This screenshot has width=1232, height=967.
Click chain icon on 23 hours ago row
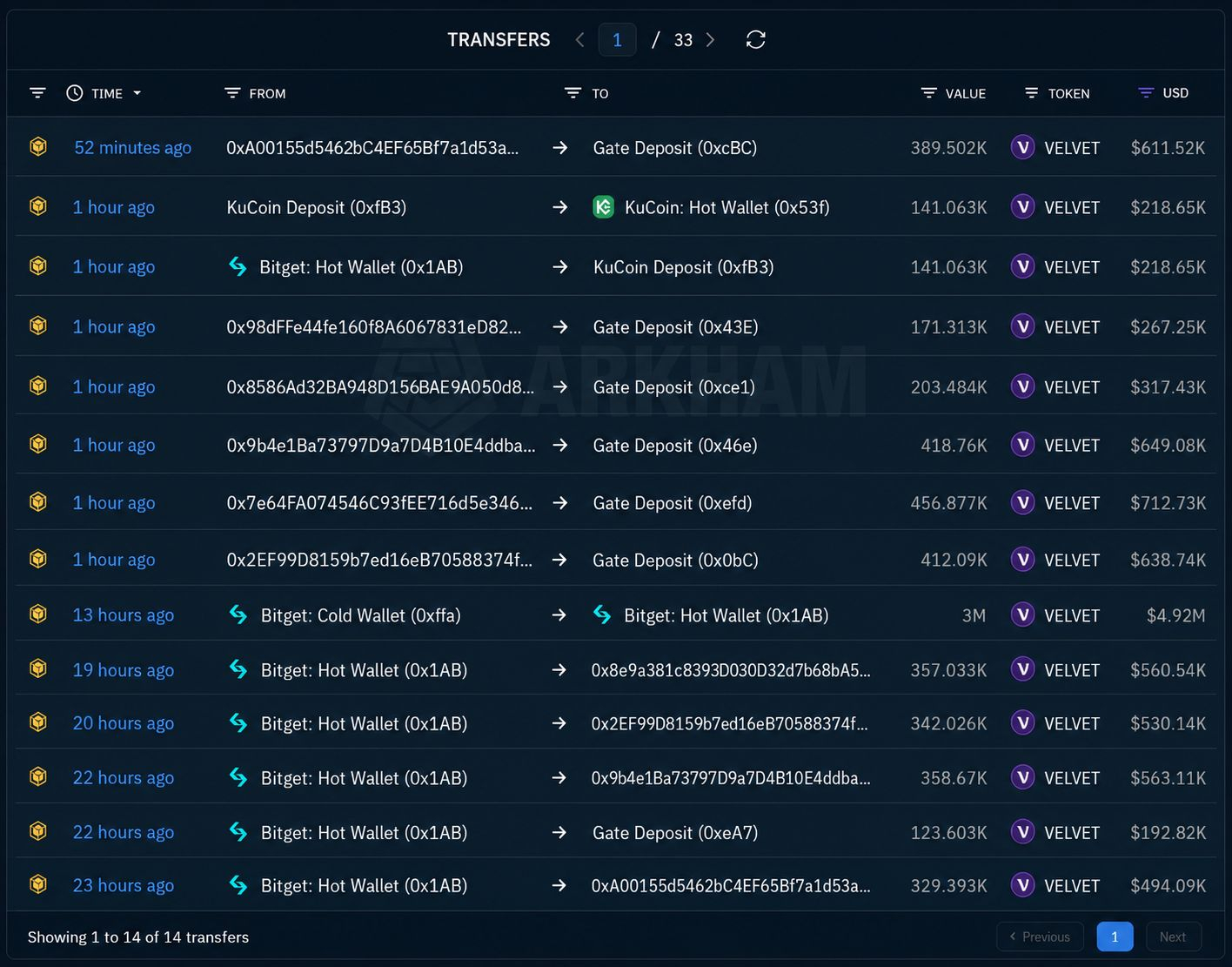click(x=38, y=884)
